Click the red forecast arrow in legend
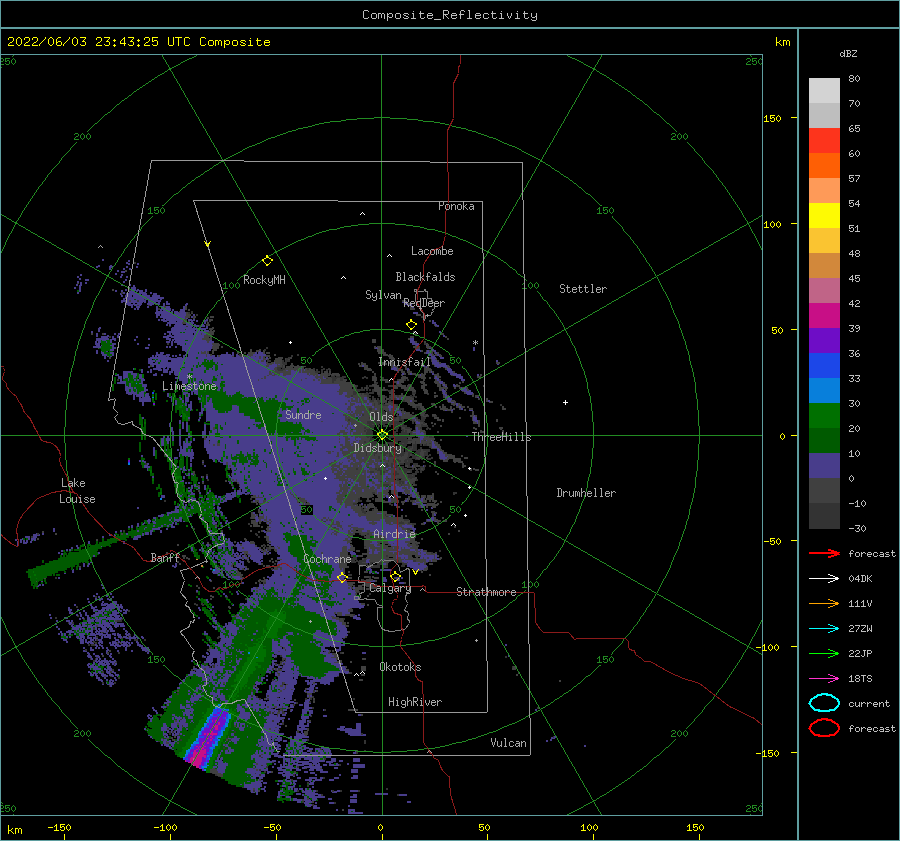The image size is (900, 841). [x=824, y=553]
